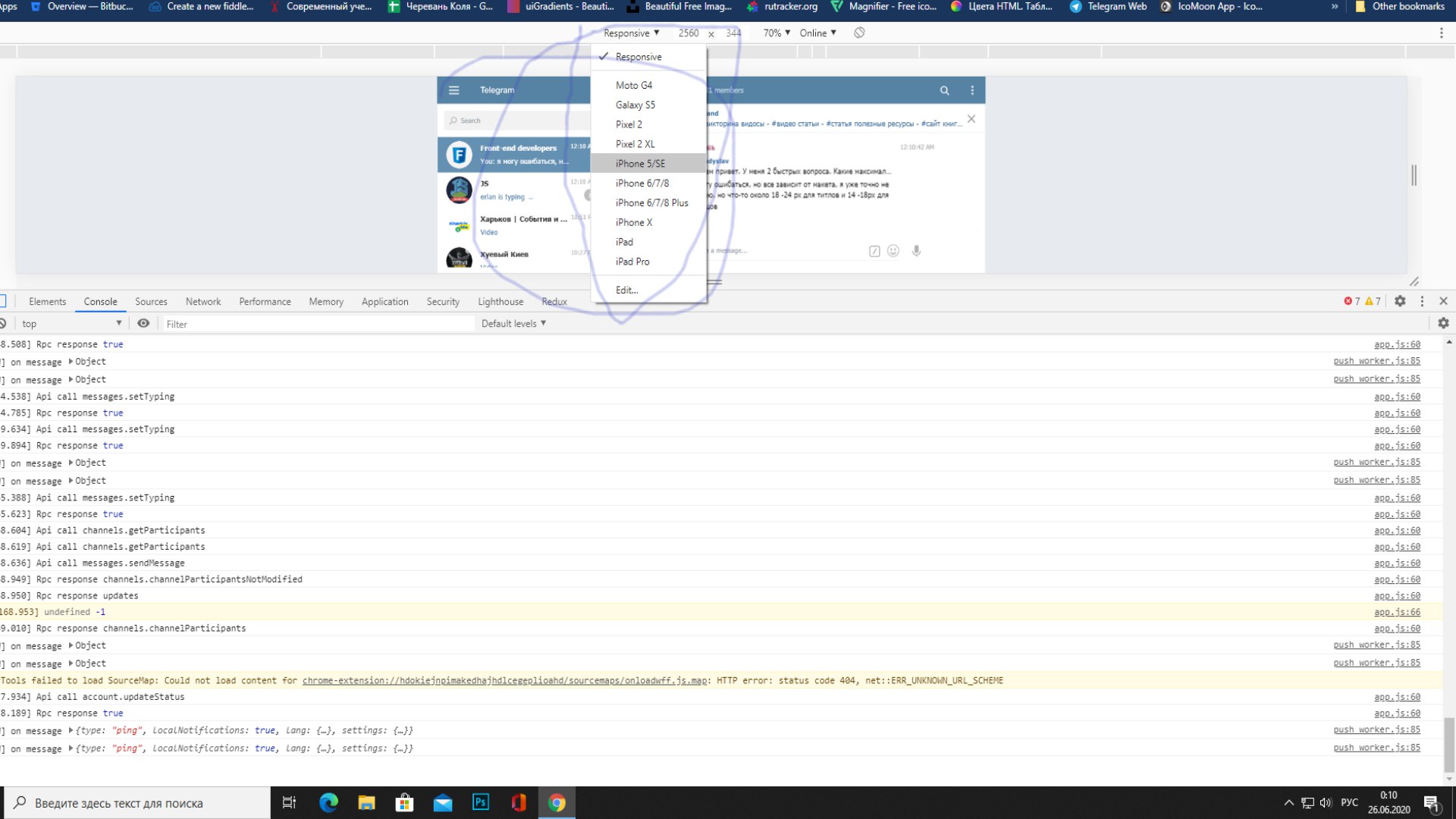Click the console Filter input
This screenshot has width=1456, height=819.
coord(317,324)
